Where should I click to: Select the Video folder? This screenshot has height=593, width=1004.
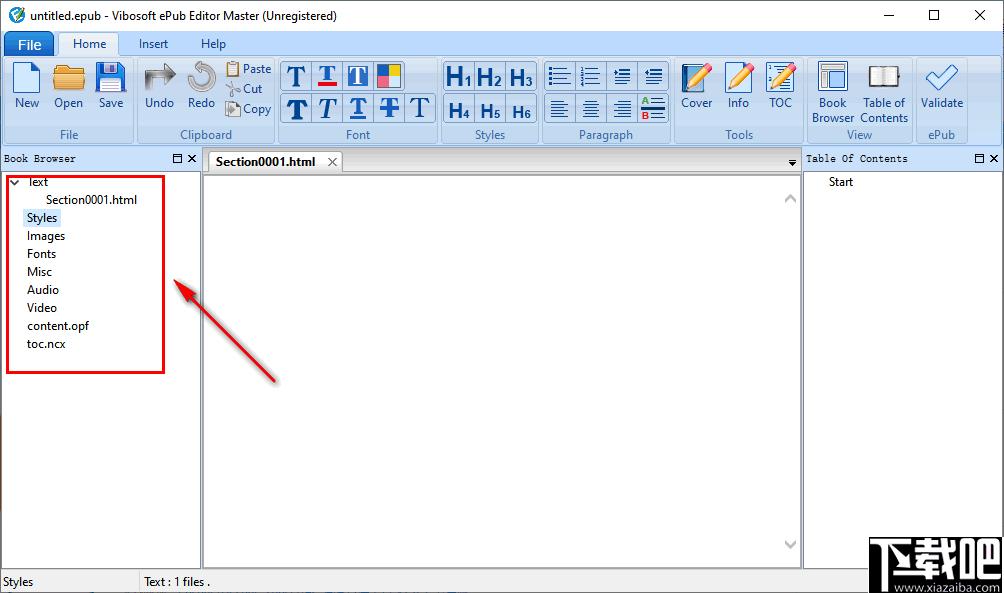pos(42,307)
